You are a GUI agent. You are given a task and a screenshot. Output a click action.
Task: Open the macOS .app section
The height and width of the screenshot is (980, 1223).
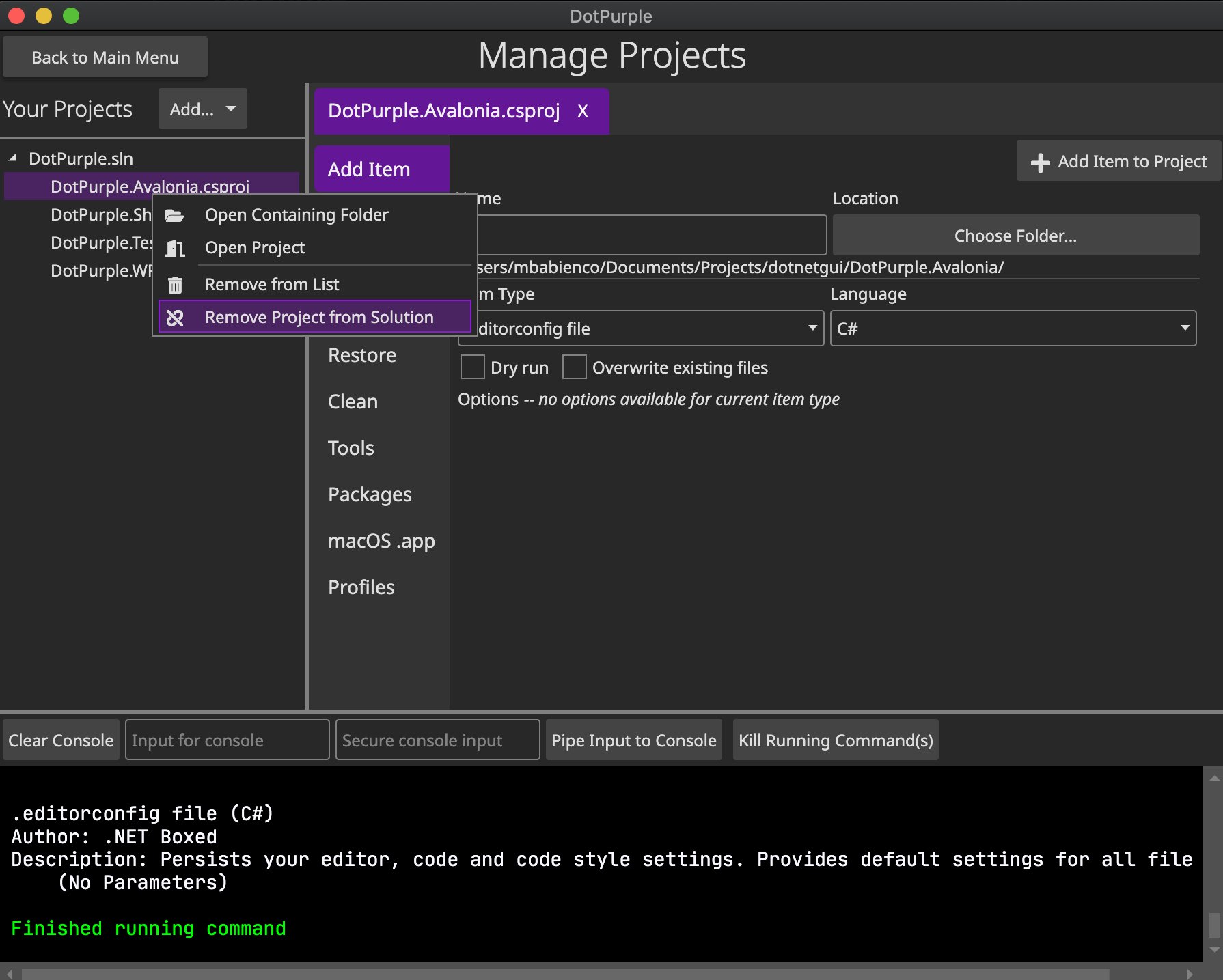pyautogui.click(x=381, y=541)
